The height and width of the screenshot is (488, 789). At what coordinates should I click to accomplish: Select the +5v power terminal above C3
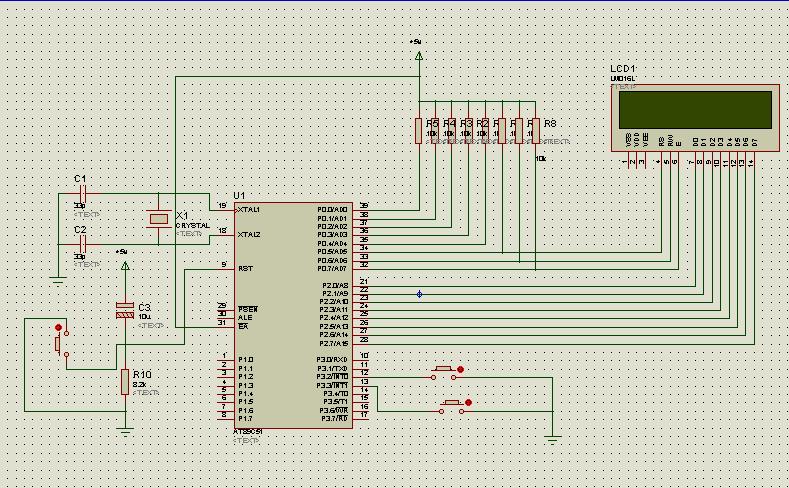[x=125, y=265]
